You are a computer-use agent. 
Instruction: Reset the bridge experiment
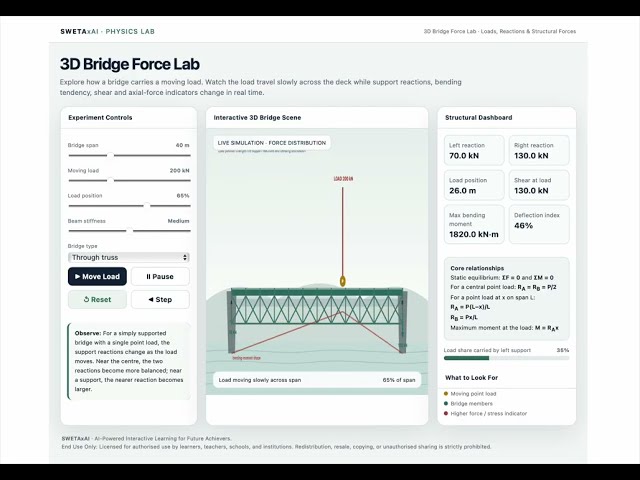click(x=97, y=299)
